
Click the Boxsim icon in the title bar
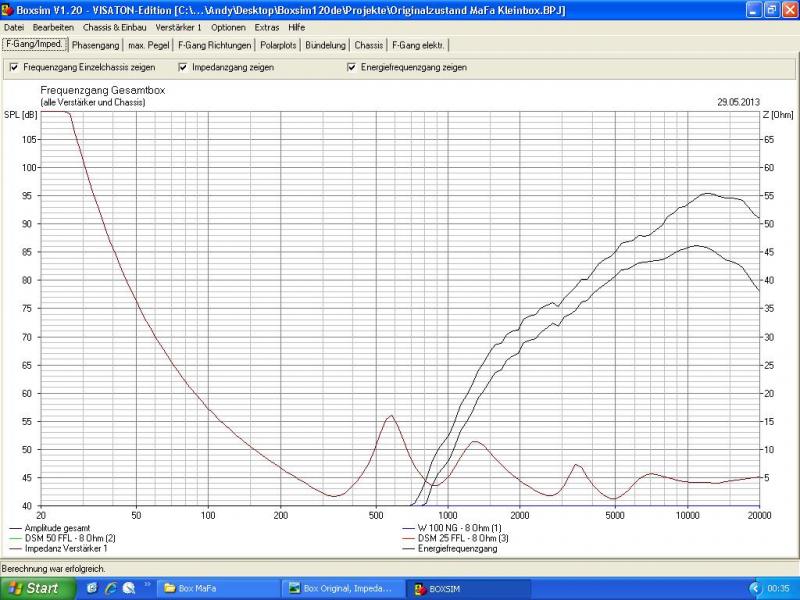7,10
